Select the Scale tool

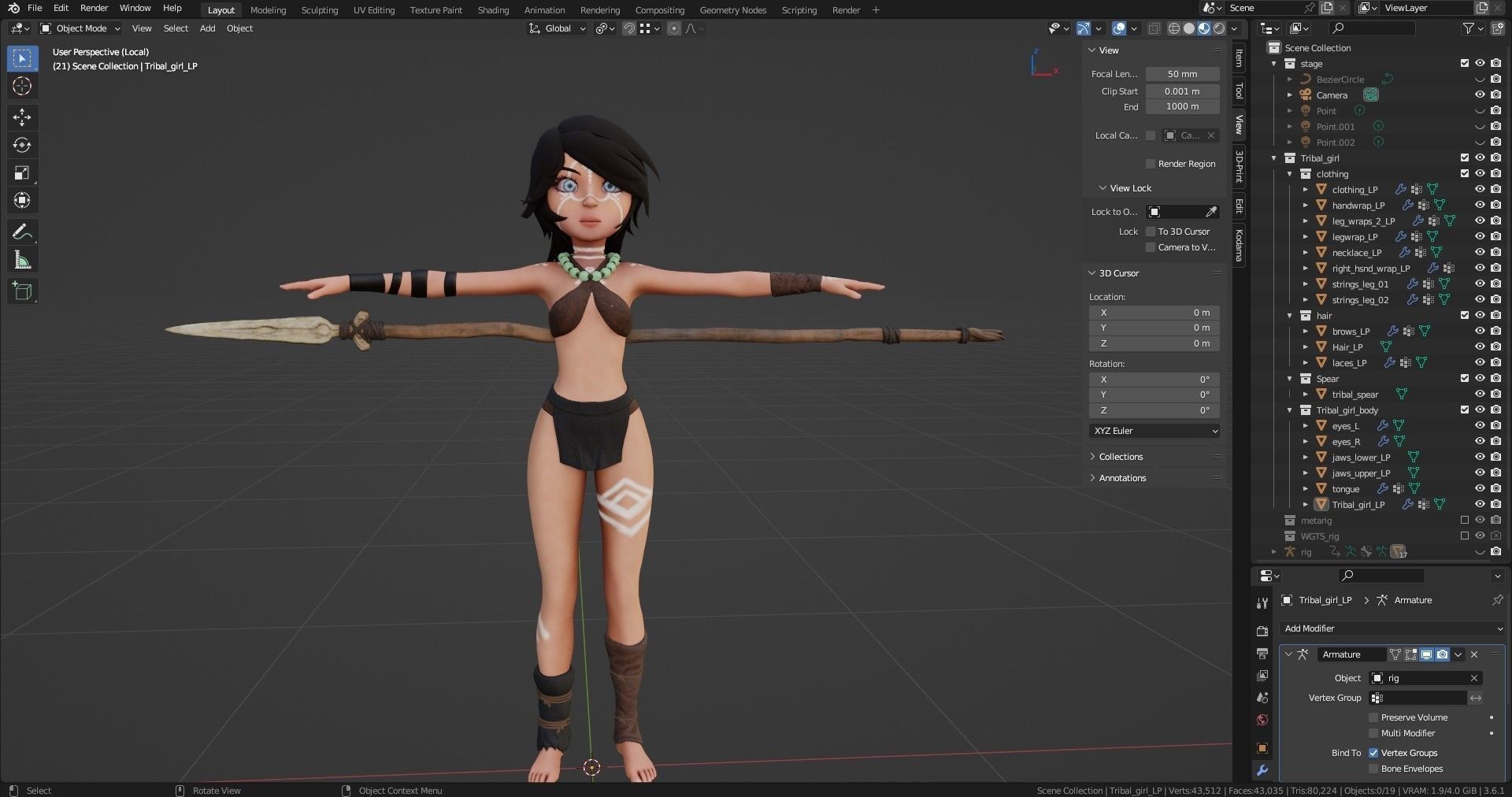(x=22, y=172)
